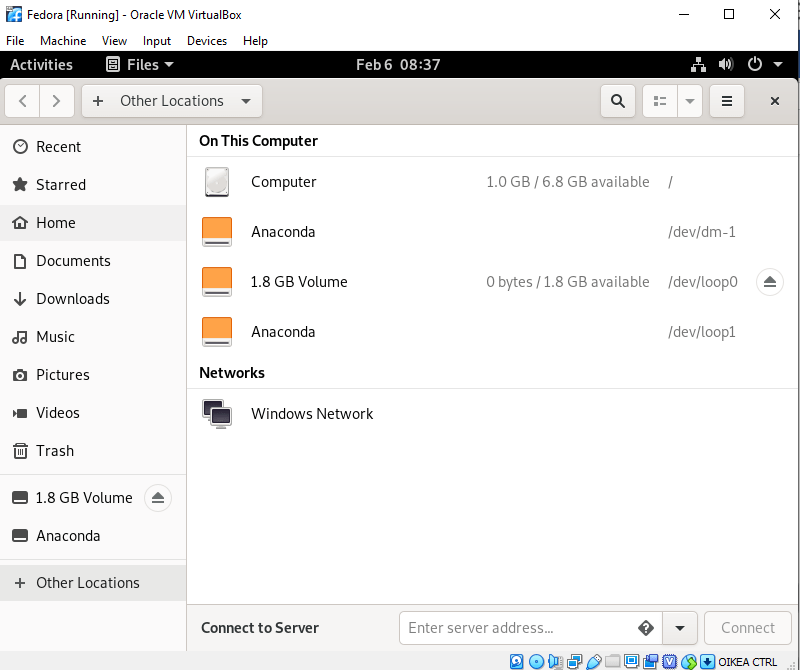Open the system power menu icon
The image size is (800, 670).
760,65
